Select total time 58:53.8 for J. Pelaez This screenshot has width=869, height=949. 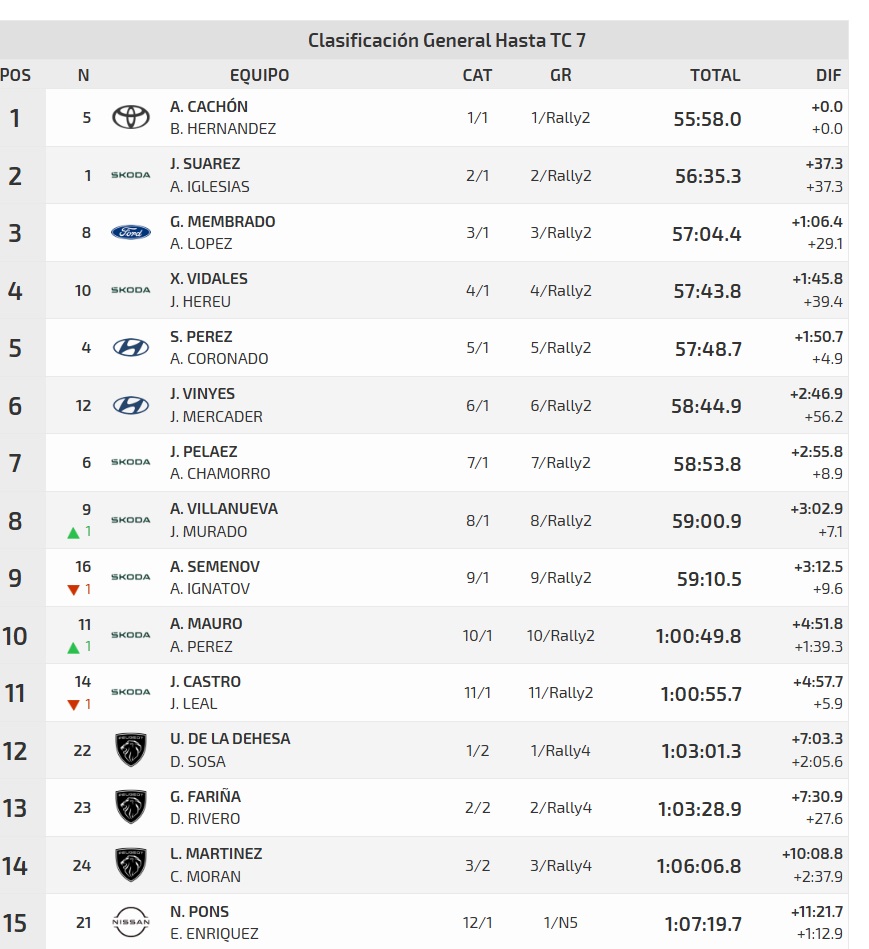(x=707, y=464)
